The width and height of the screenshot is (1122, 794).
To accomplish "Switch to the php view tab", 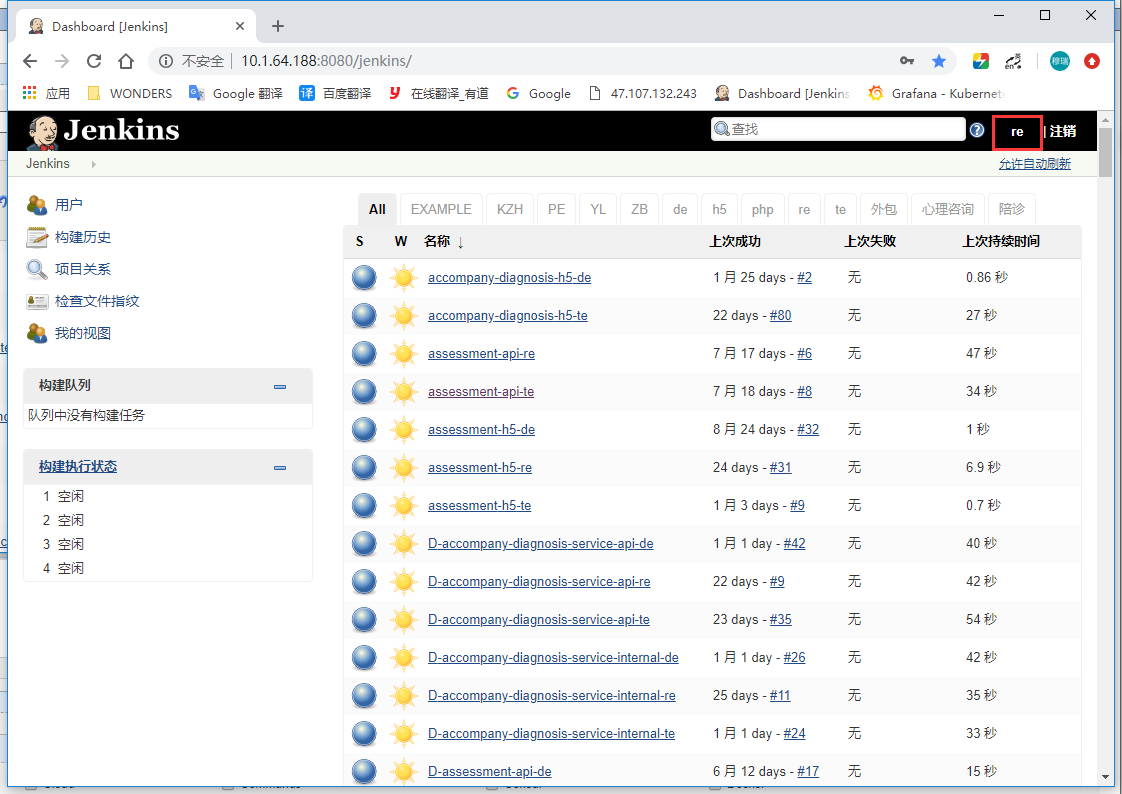I will click(762, 210).
